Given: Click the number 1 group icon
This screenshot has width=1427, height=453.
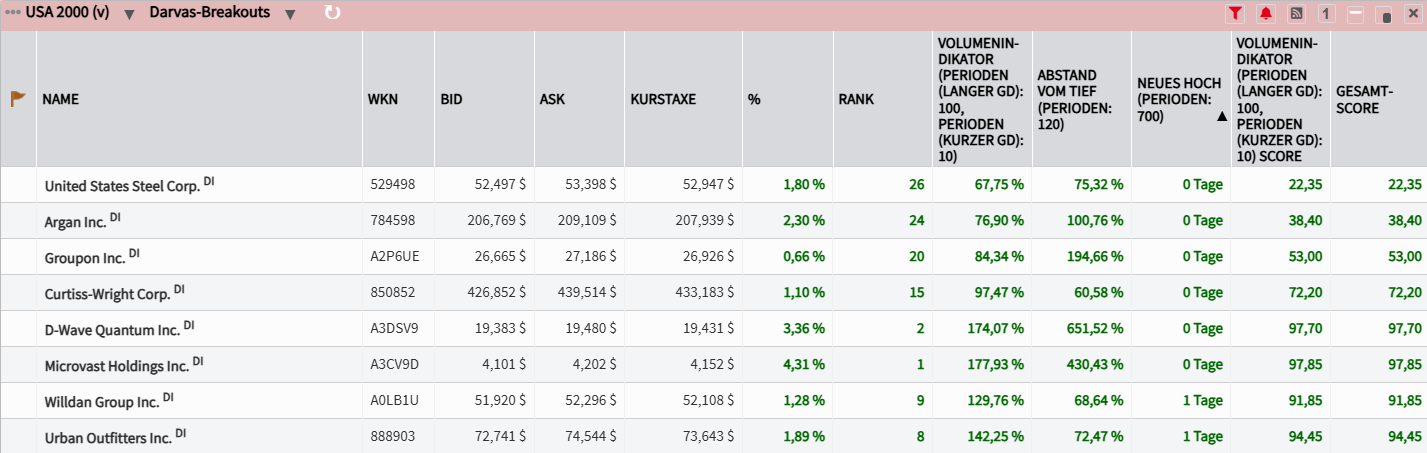Looking at the screenshot, I should click(x=1326, y=14).
